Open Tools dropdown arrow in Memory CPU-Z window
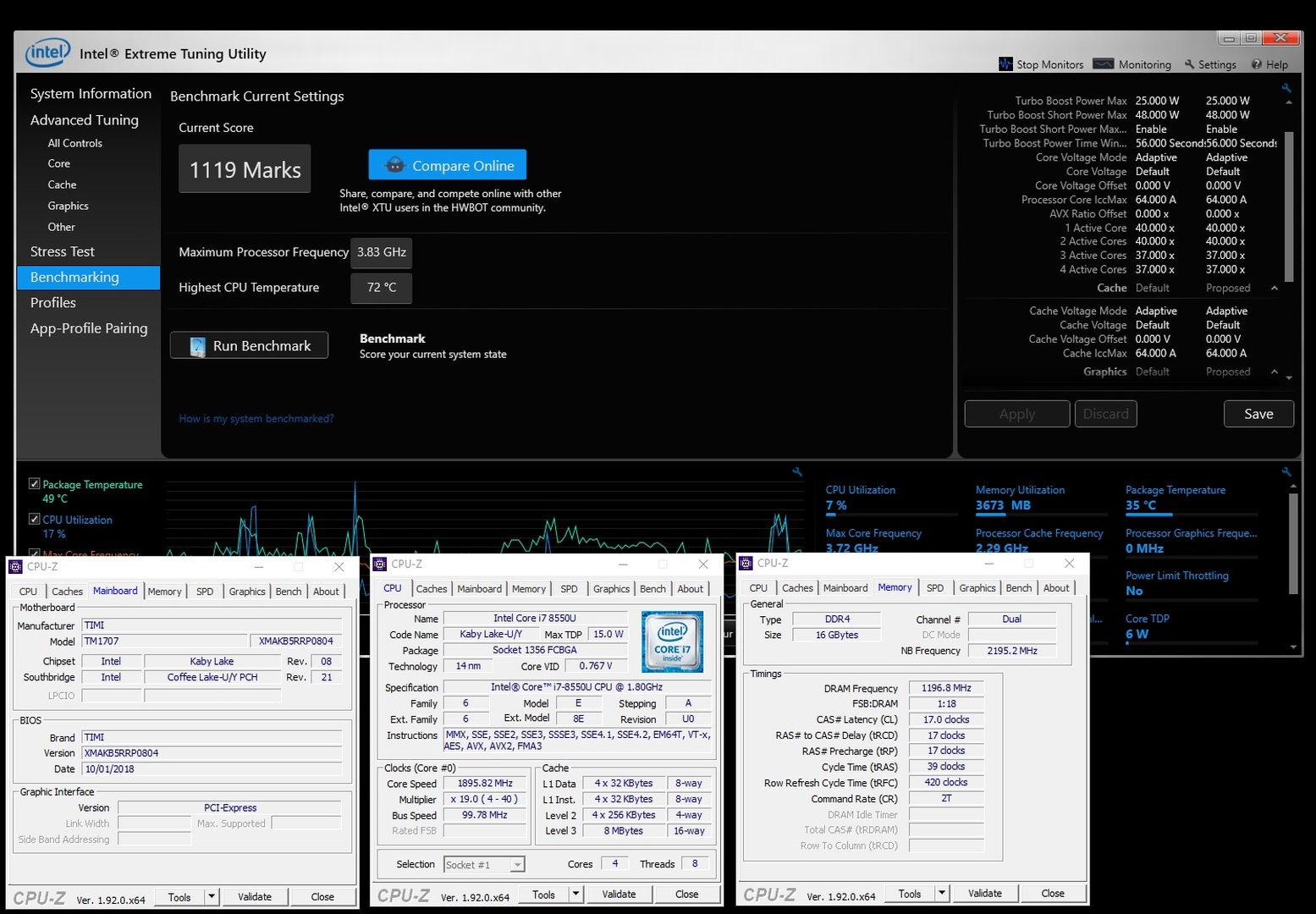Screen dimensions: 1316x914 (941, 893)
